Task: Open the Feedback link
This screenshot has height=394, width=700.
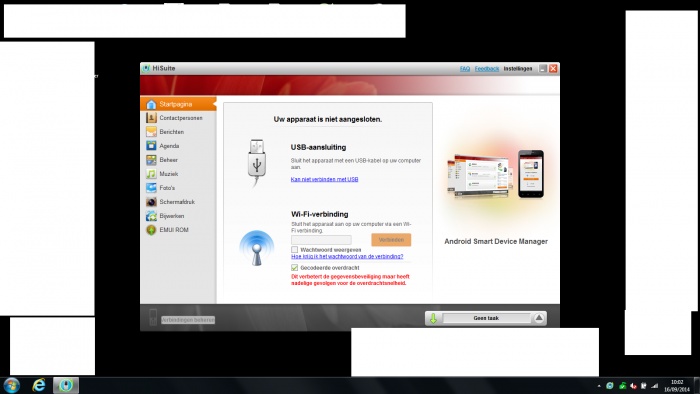Action: click(x=487, y=69)
